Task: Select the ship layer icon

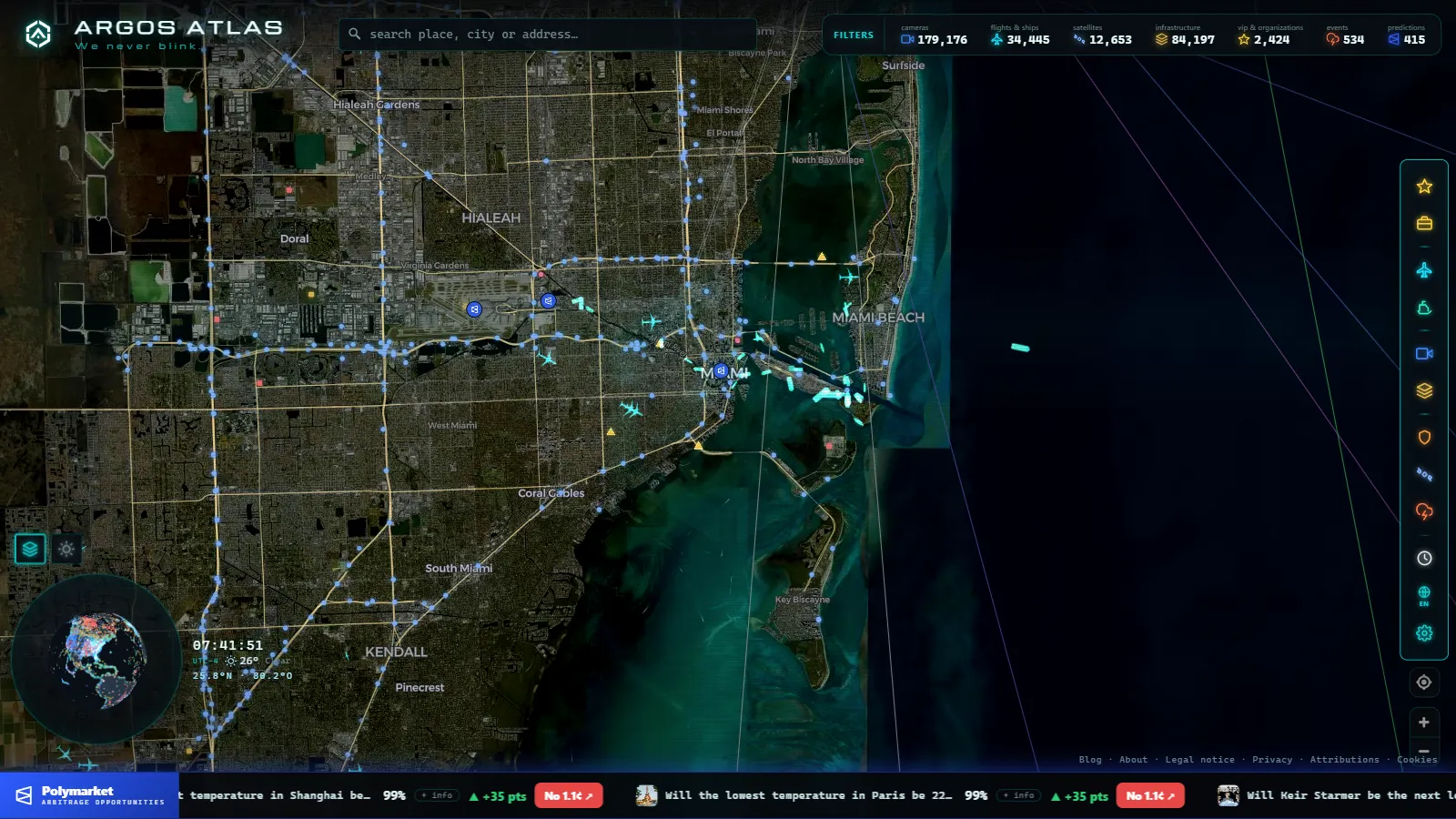Action: pyautogui.click(x=1424, y=308)
